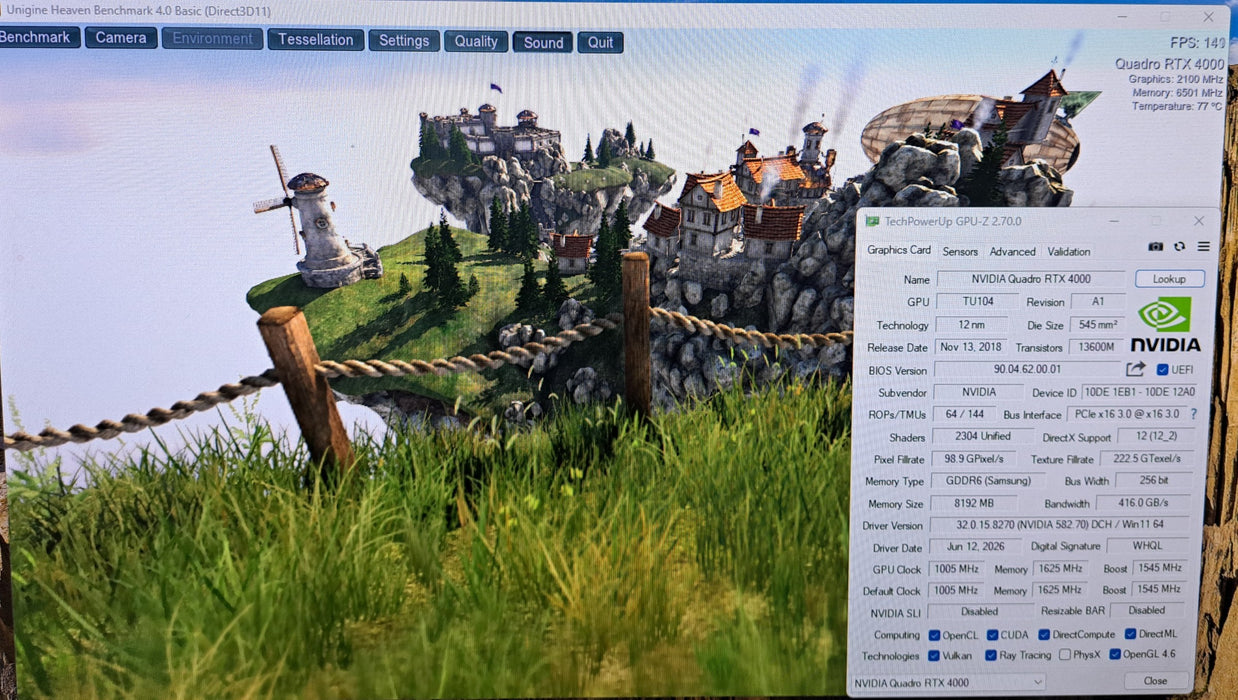
Task: Click the BIOS export share icon
Action: pyautogui.click(x=1135, y=369)
